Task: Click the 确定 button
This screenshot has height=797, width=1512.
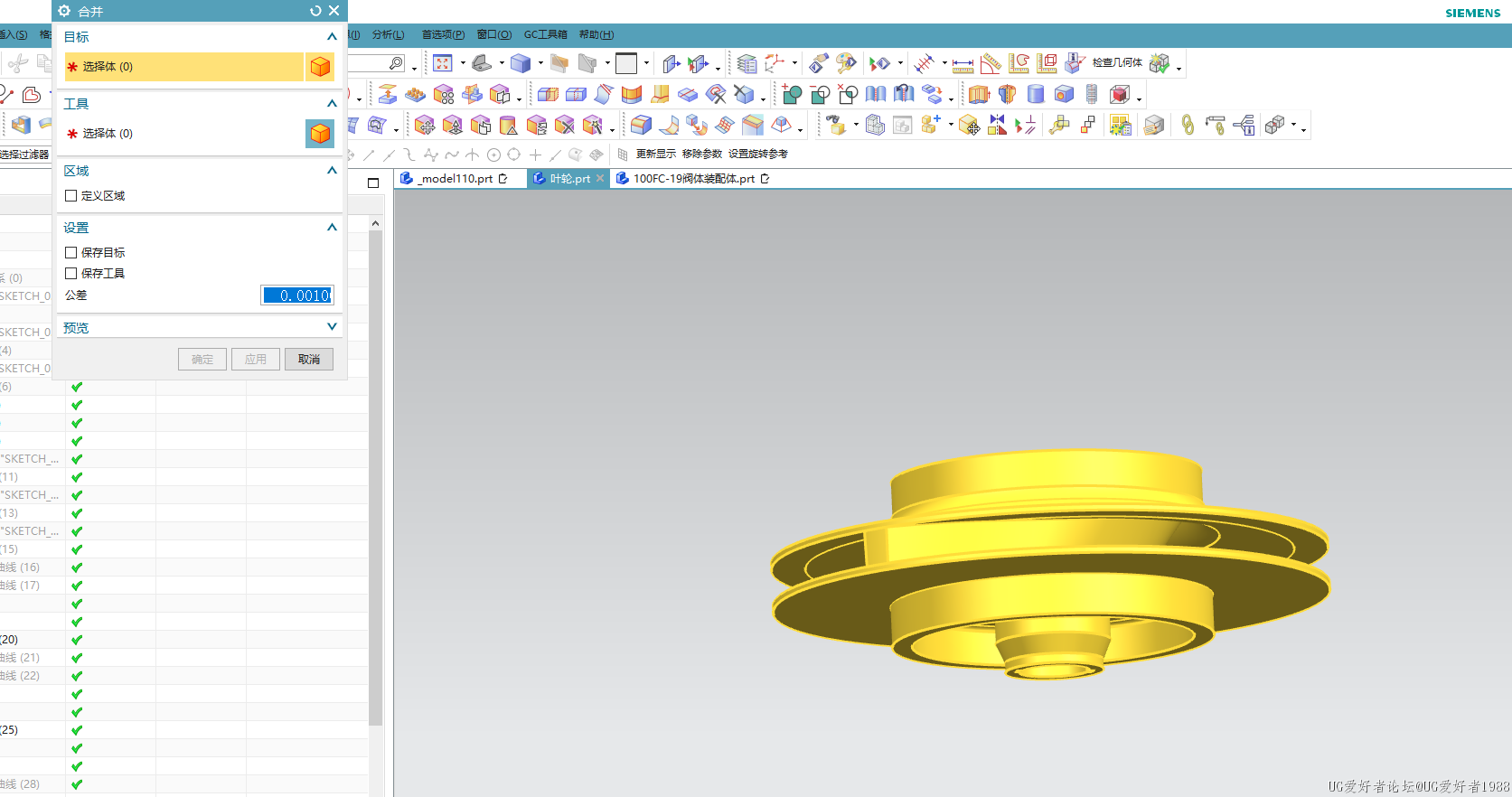Action: (x=202, y=360)
